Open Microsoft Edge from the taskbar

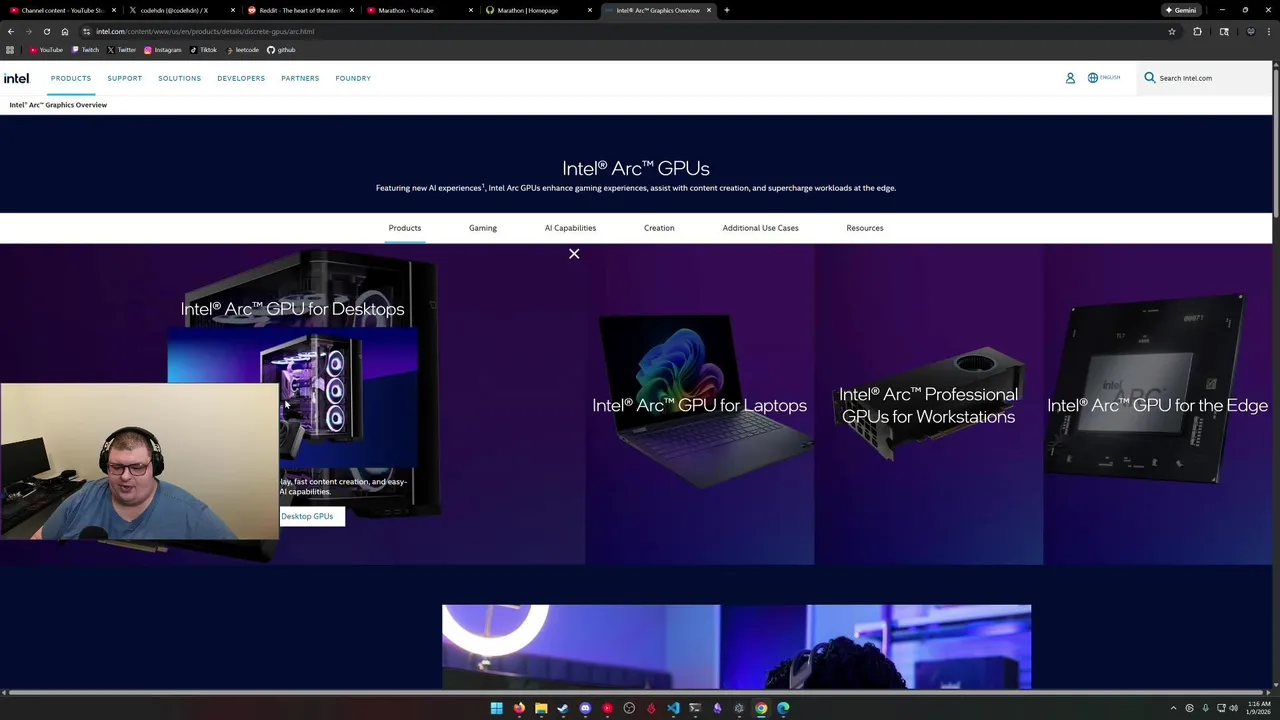pyautogui.click(x=783, y=708)
